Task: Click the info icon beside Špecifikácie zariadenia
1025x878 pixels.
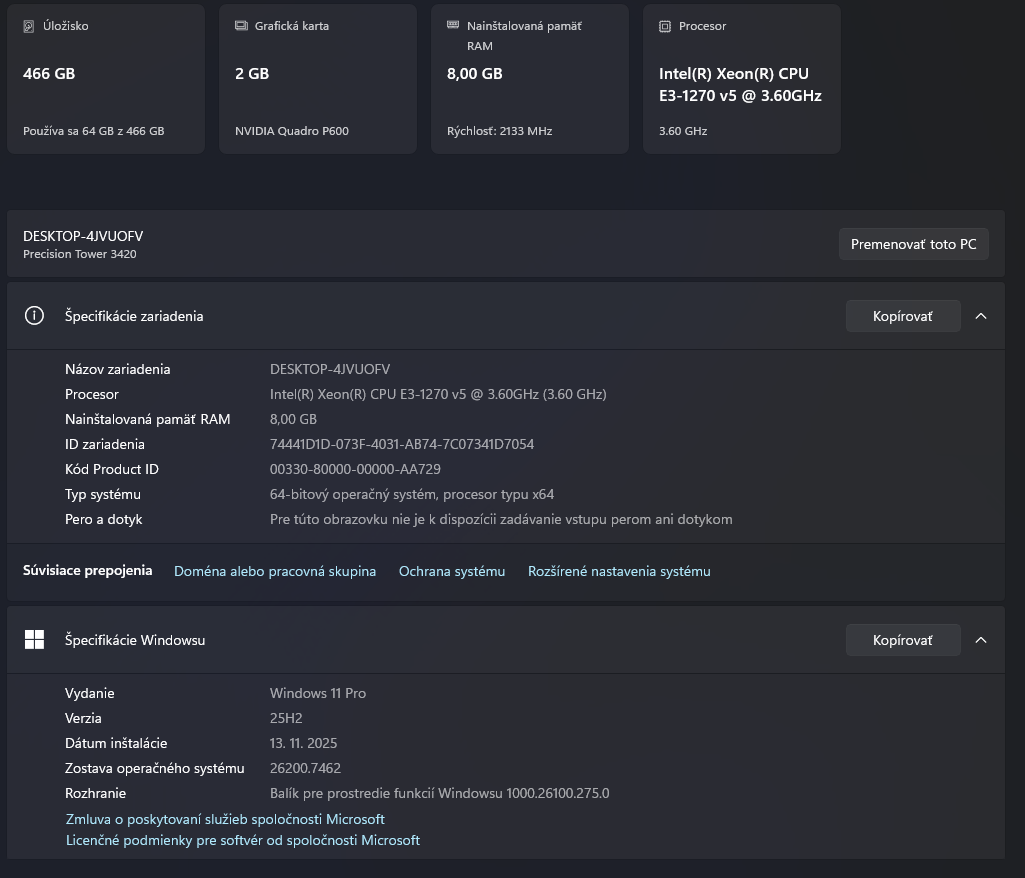Action: (x=34, y=315)
